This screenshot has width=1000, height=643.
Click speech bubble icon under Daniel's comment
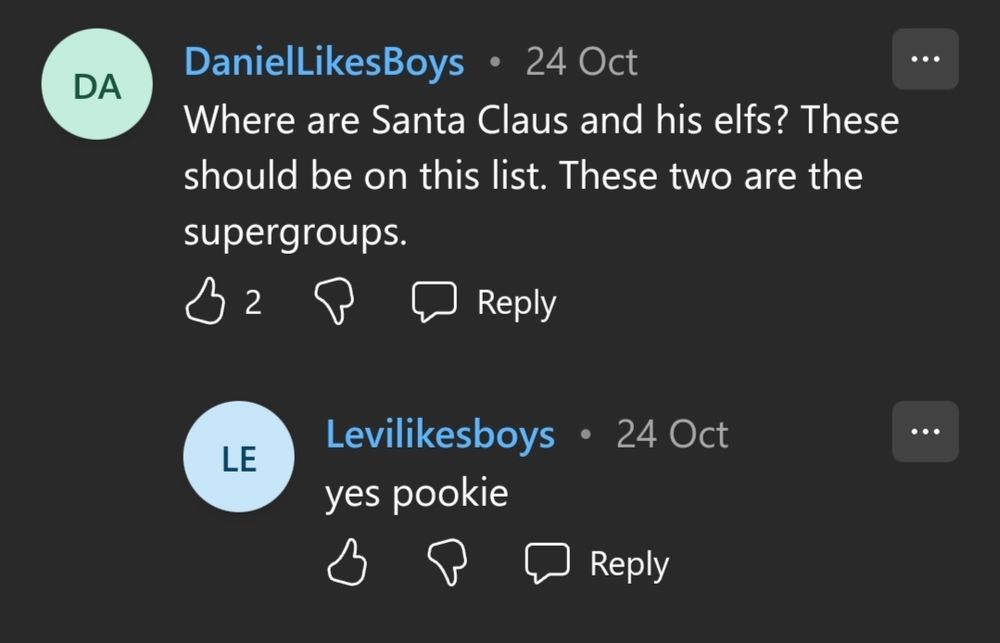pos(435,302)
